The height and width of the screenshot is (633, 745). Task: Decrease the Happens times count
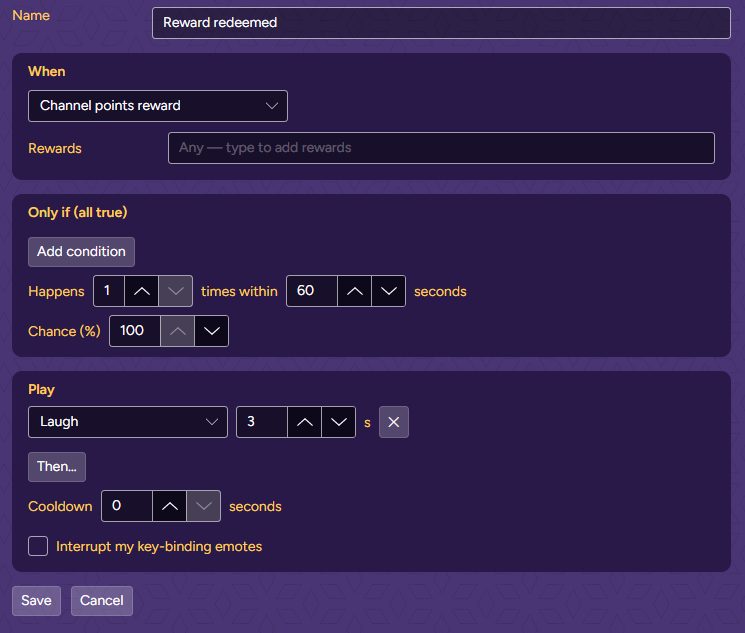(x=175, y=291)
